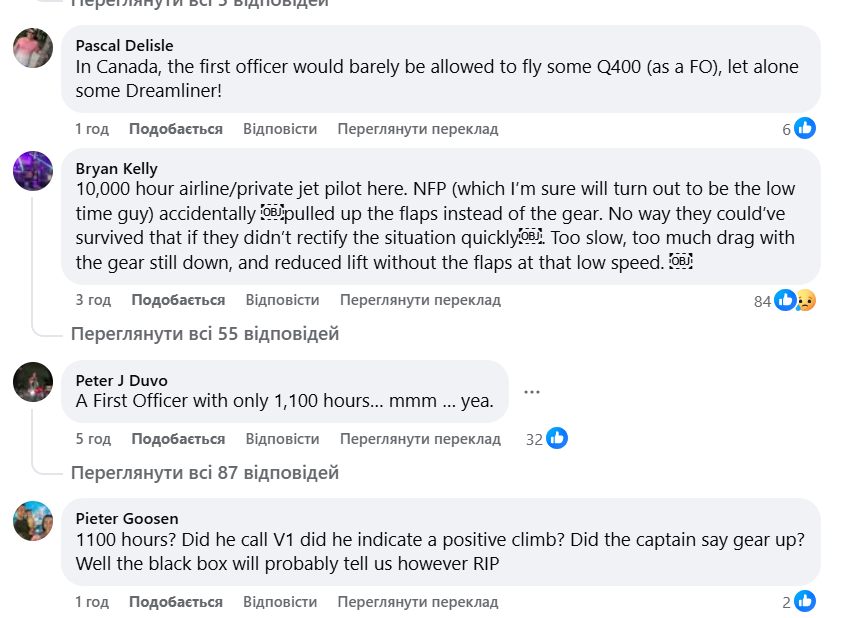Viewport: 852px width, 618px height.
Task: Click like reaction icon on Peter J Duvo's comment
Action: (557, 439)
